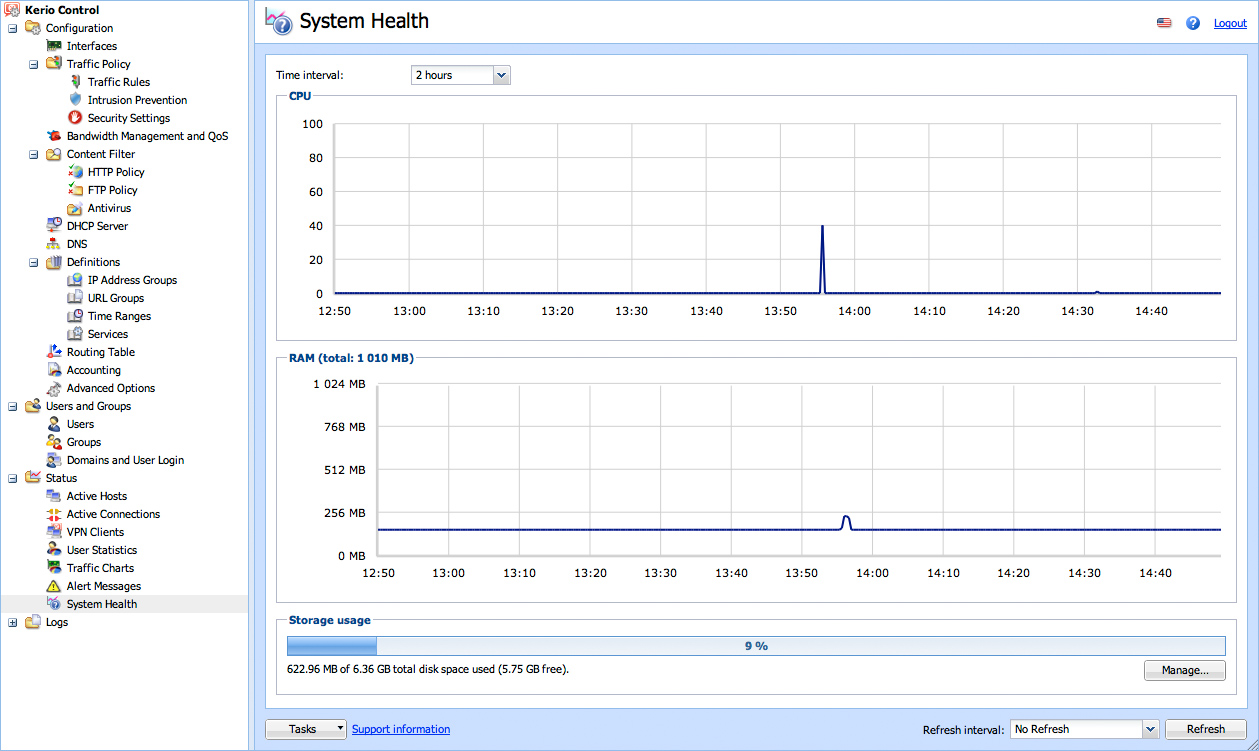
Task: Collapse the Configuration tree node
Action: click(13, 28)
